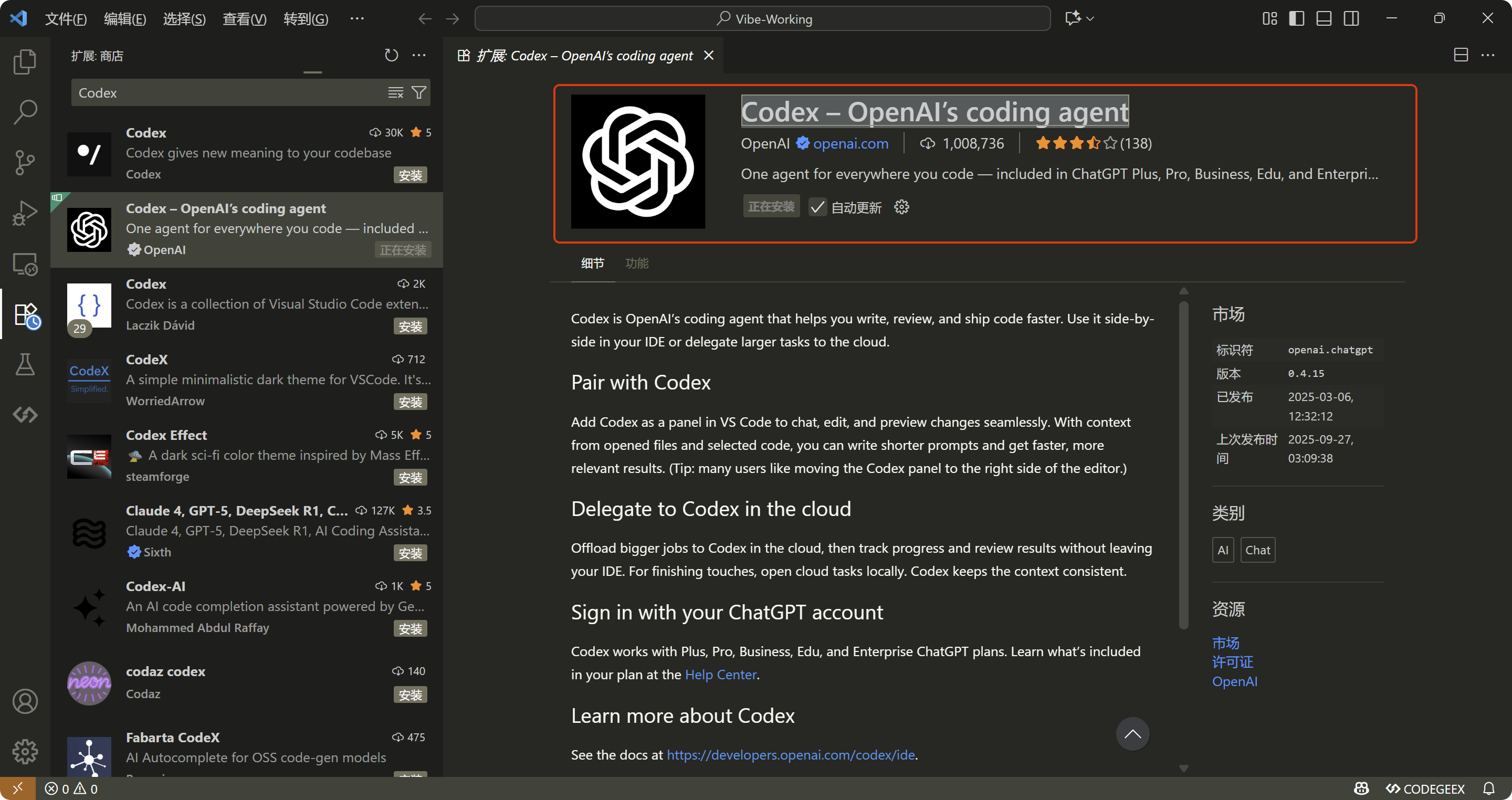
Task: Open extension settings gear menu
Action: (x=901, y=207)
